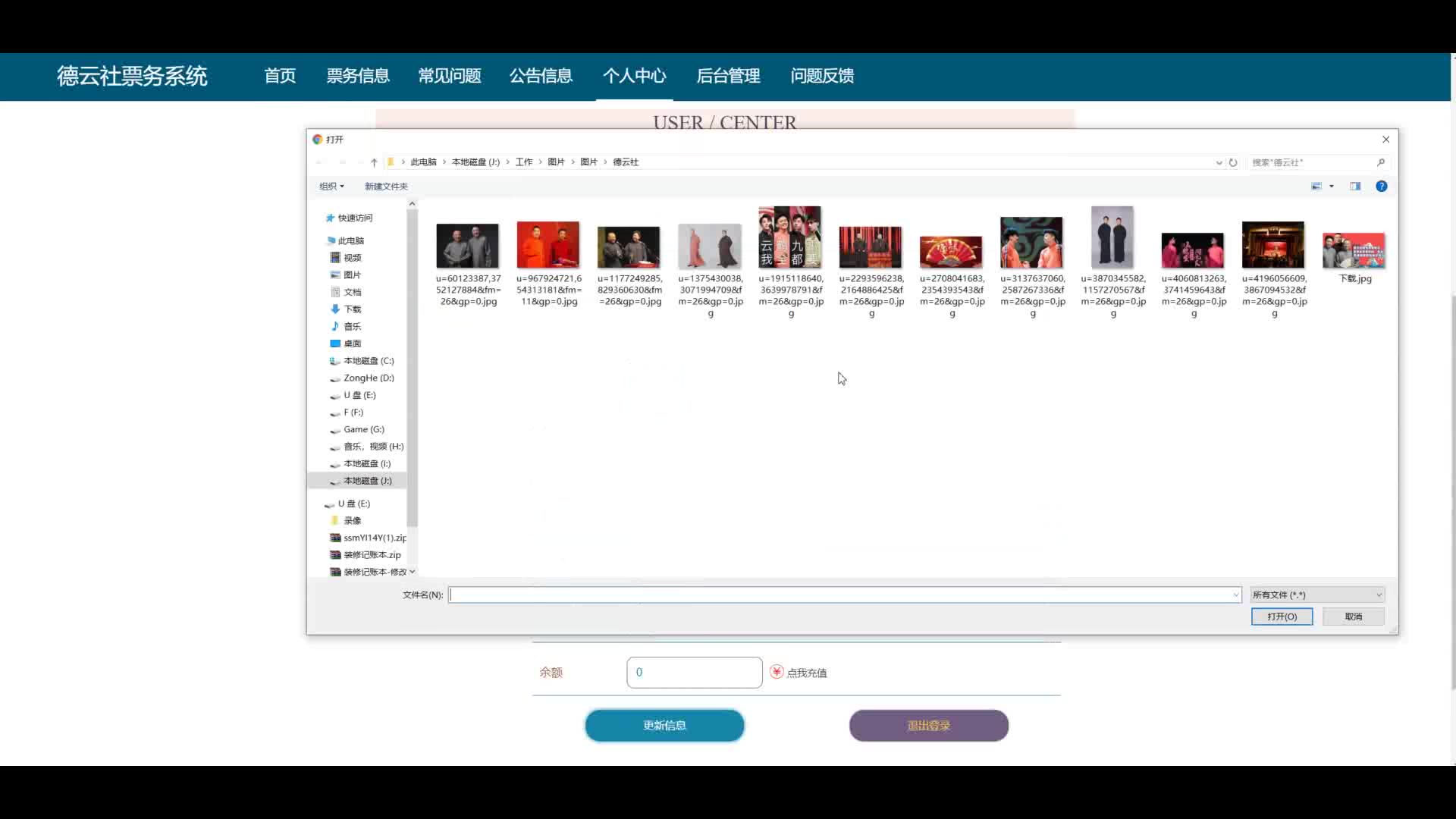The image size is (1456, 819).
Task: Open the 录像 folder in the sidebar
Action: coord(346,521)
